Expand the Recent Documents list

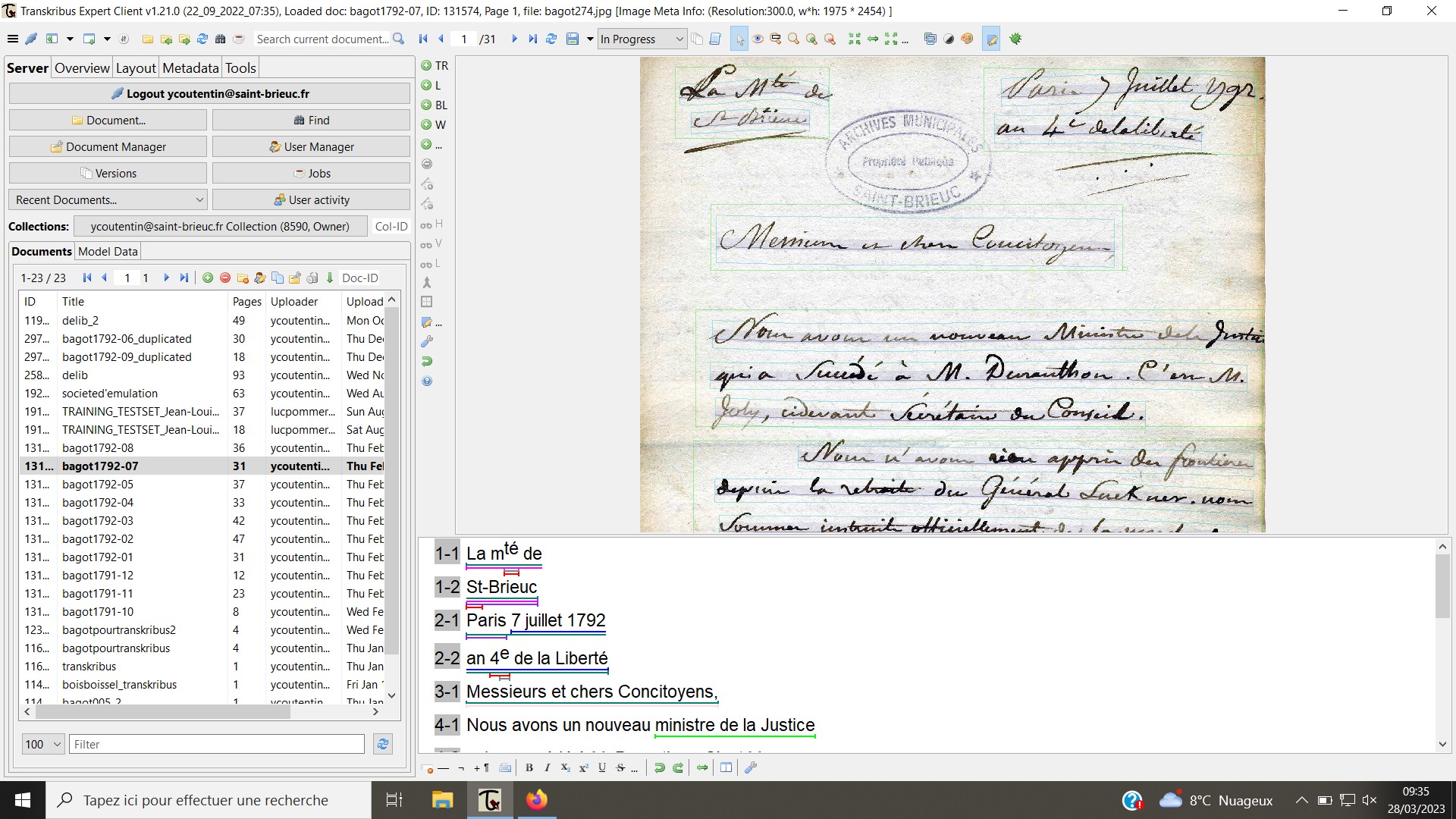click(199, 199)
